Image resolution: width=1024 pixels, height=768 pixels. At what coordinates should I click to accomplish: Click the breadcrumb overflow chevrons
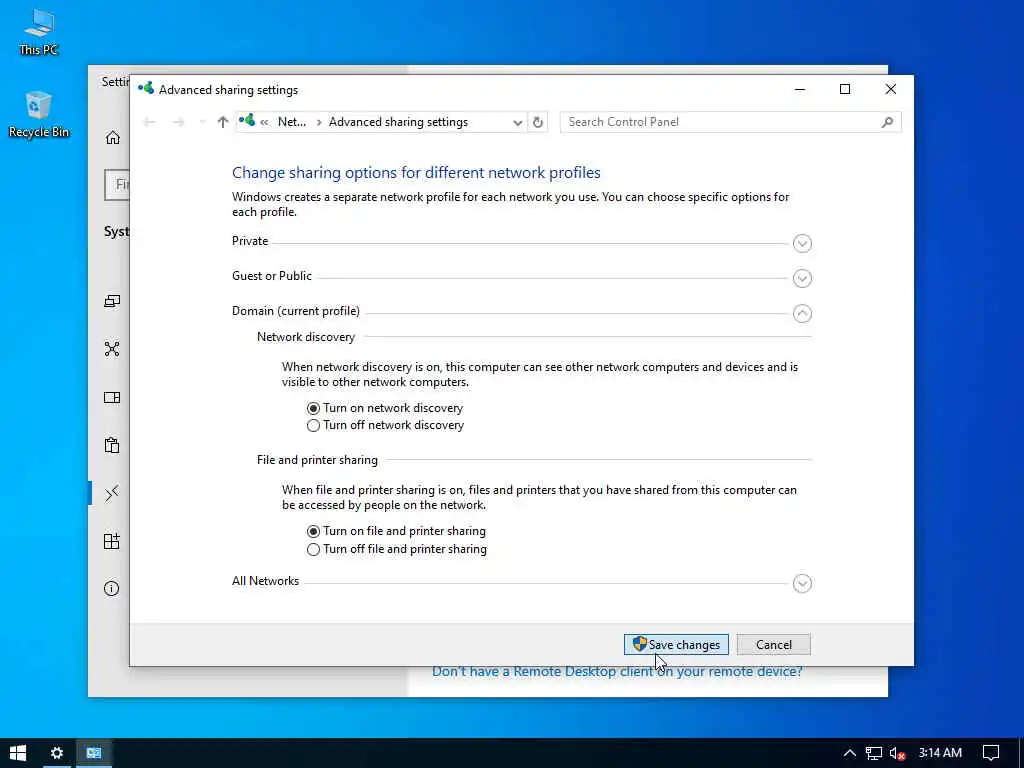264,122
